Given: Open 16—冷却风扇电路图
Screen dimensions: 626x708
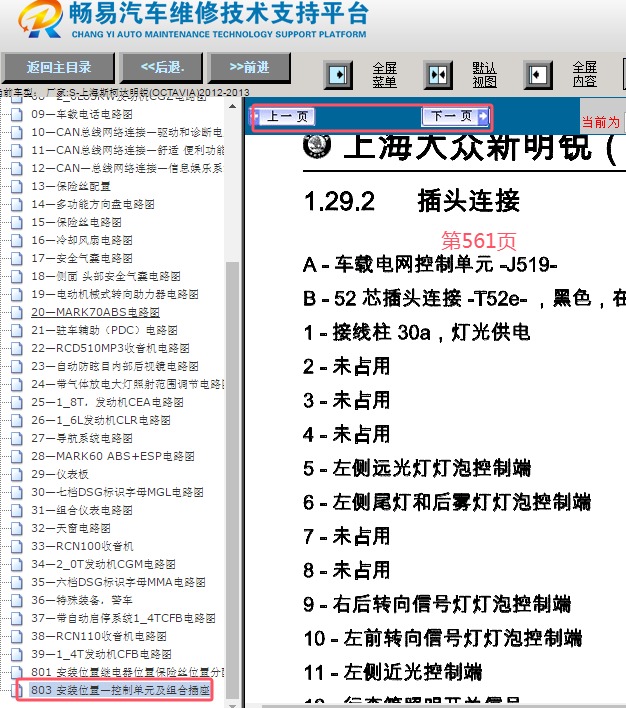Looking at the screenshot, I should pos(82,240).
